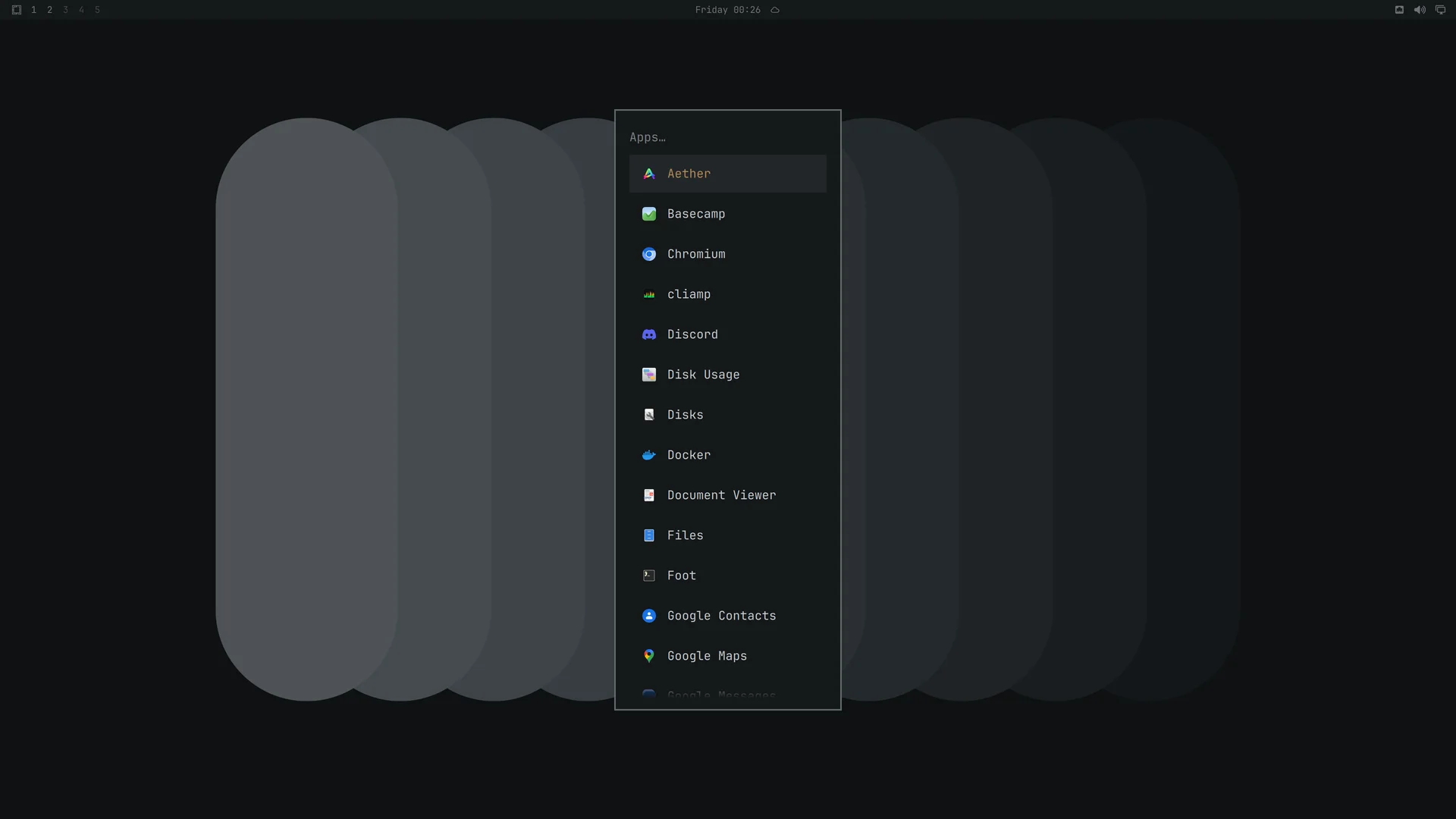Screen dimensions: 1456x819
Task: Click the Docker whale icon
Action: 649,455
